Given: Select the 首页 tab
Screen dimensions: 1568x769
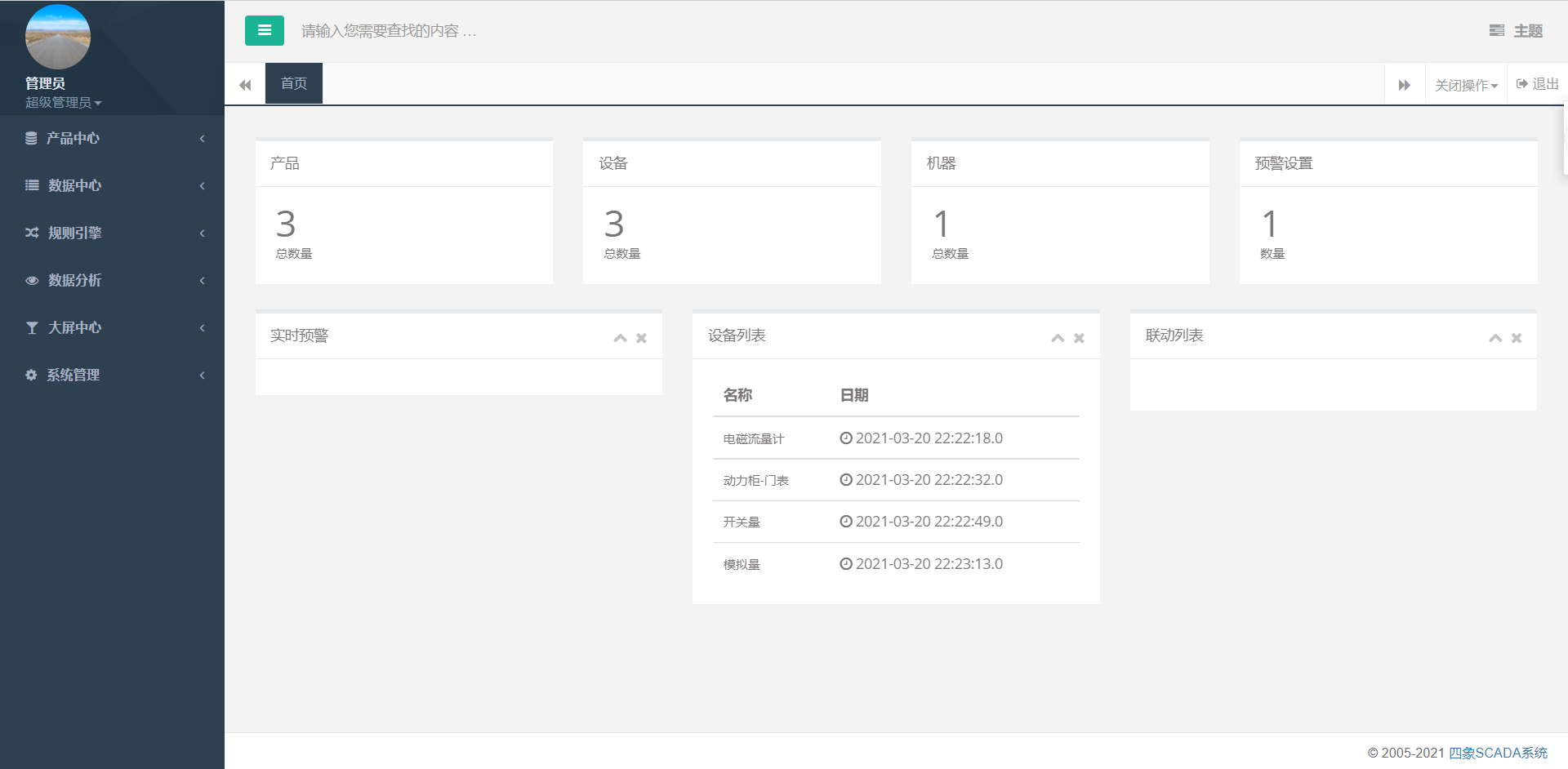Looking at the screenshot, I should point(293,84).
